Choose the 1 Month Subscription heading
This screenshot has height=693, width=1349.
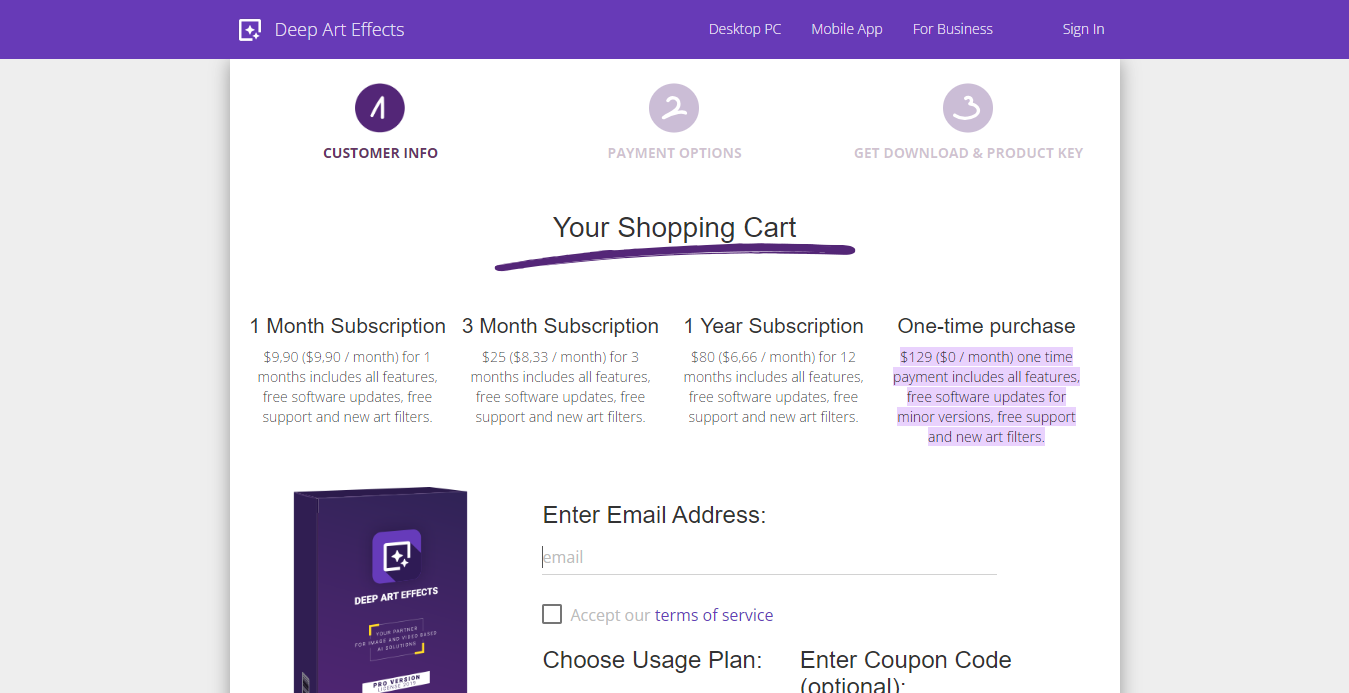[348, 326]
